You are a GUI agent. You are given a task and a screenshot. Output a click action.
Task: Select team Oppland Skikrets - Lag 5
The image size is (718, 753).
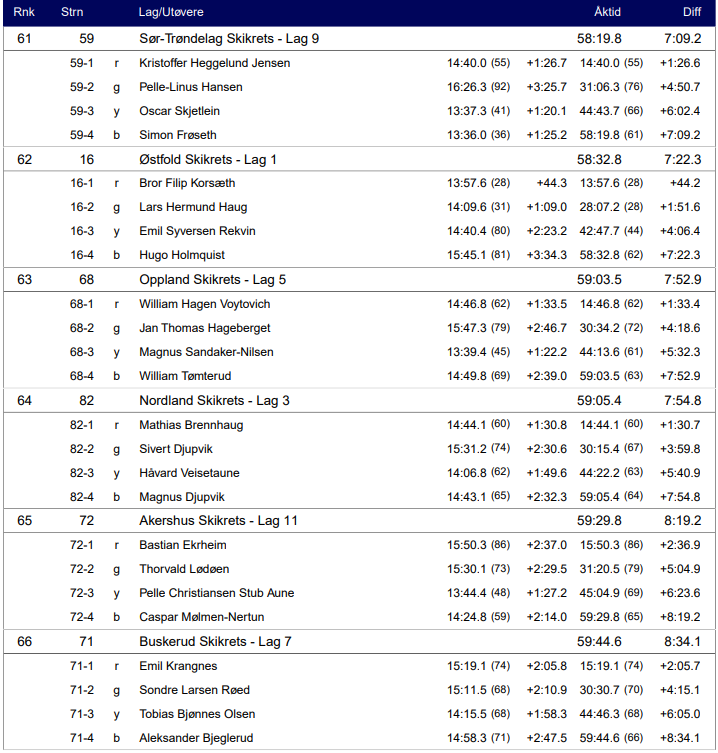(x=212, y=280)
